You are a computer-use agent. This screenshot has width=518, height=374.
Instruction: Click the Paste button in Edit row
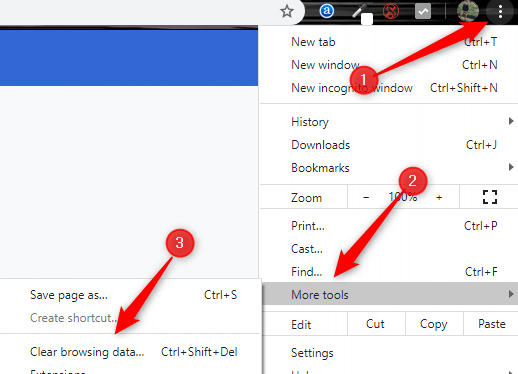click(x=491, y=324)
